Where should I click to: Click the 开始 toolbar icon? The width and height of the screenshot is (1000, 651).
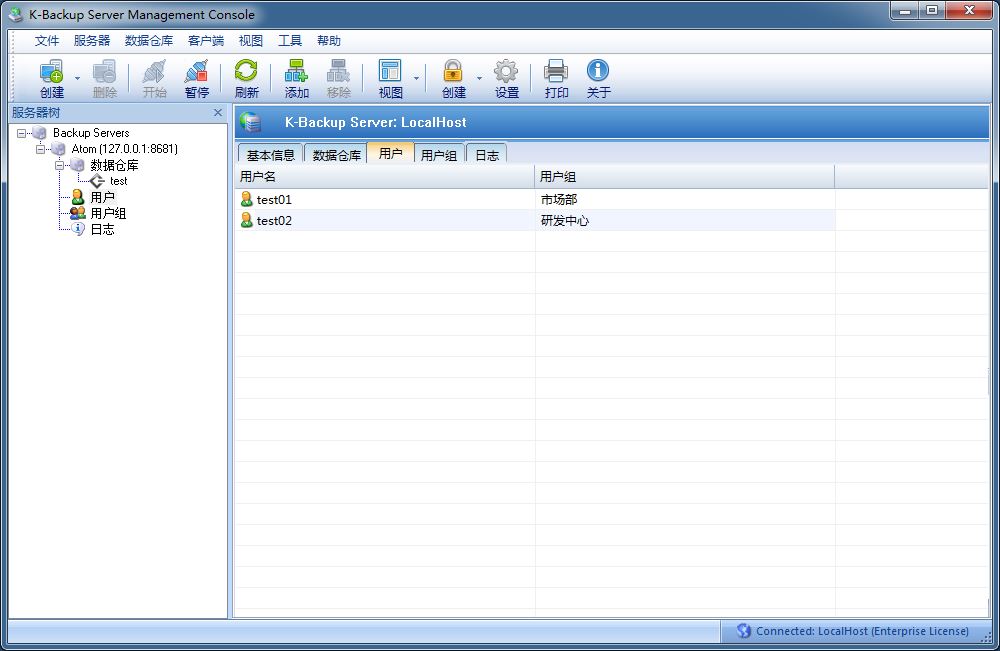coord(154,78)
